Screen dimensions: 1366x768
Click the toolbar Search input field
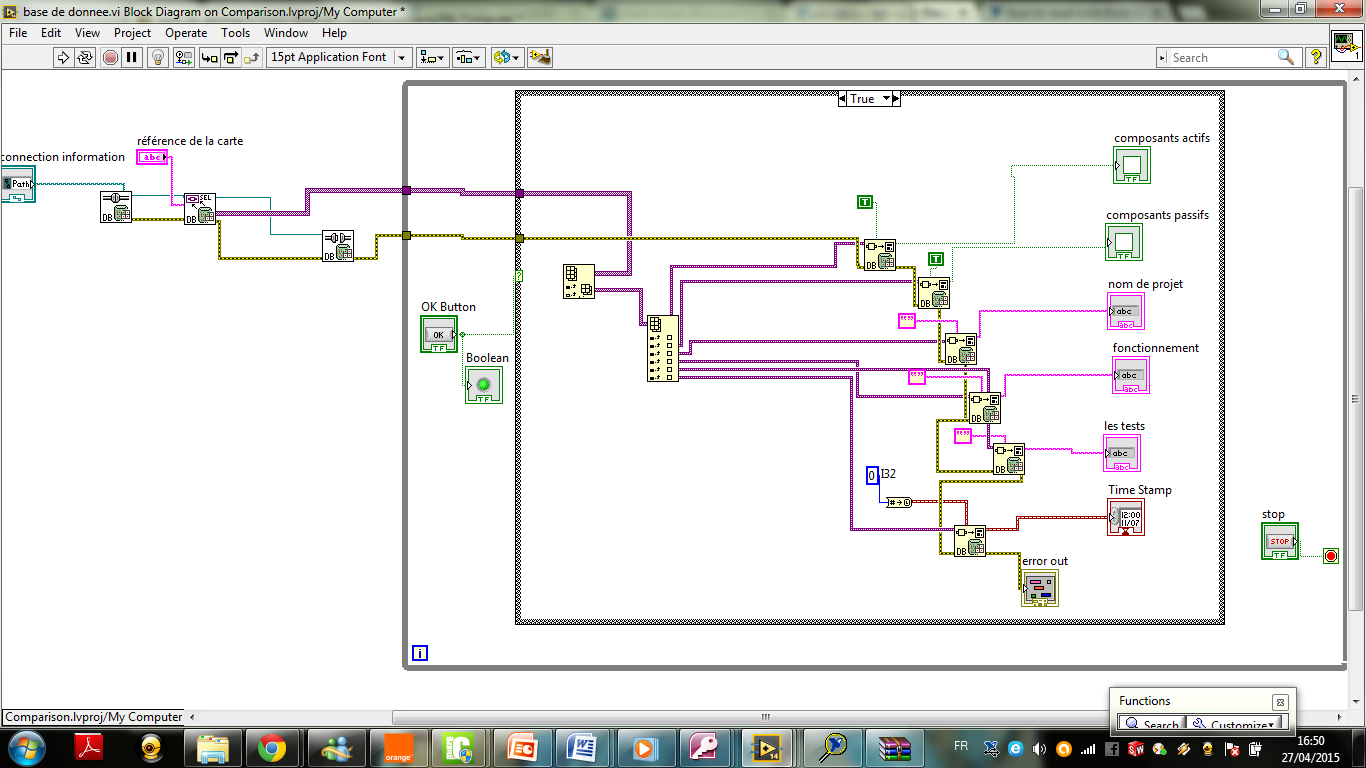point(1220,58)
